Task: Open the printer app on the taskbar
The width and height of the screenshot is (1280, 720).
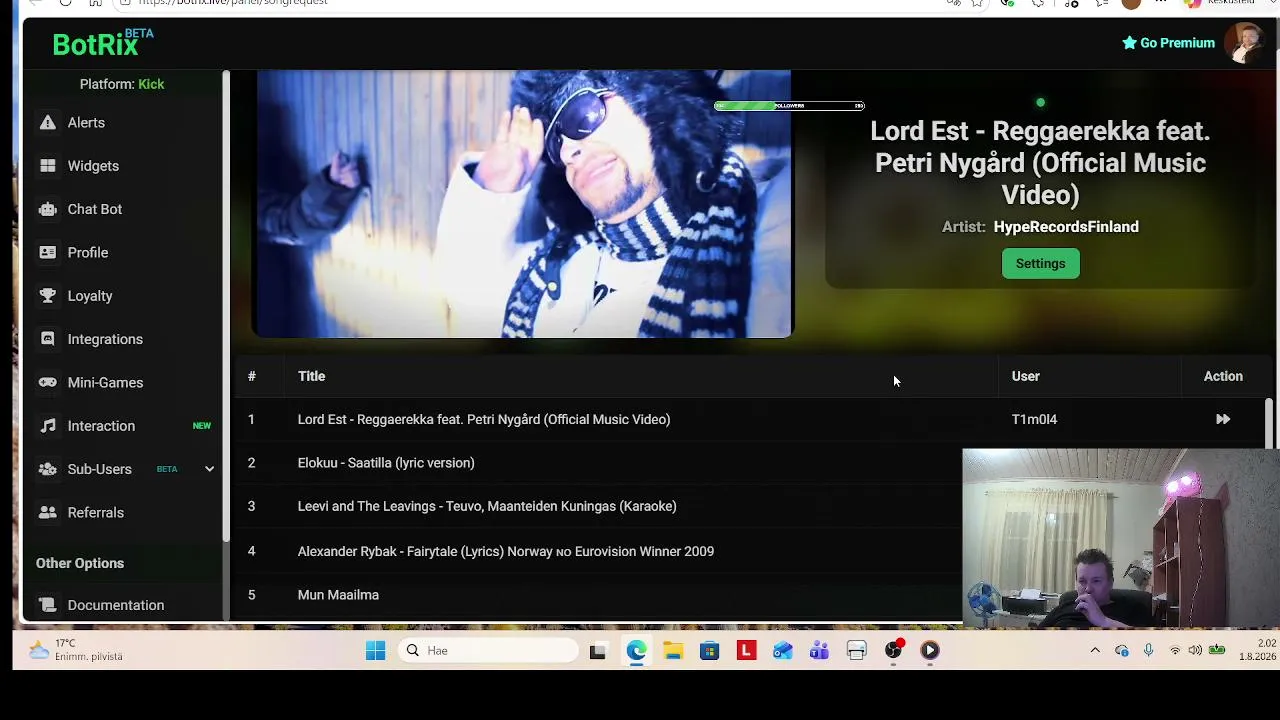Action: tap(856, 651)
